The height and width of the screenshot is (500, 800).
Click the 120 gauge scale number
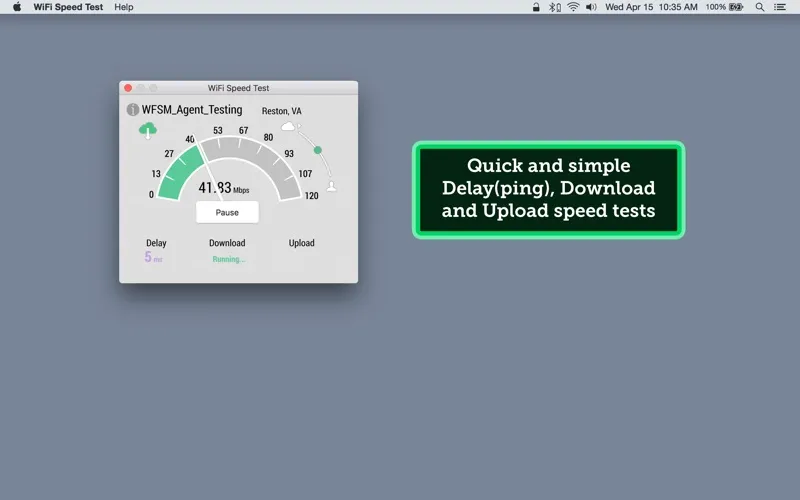(x=312, y=195)
